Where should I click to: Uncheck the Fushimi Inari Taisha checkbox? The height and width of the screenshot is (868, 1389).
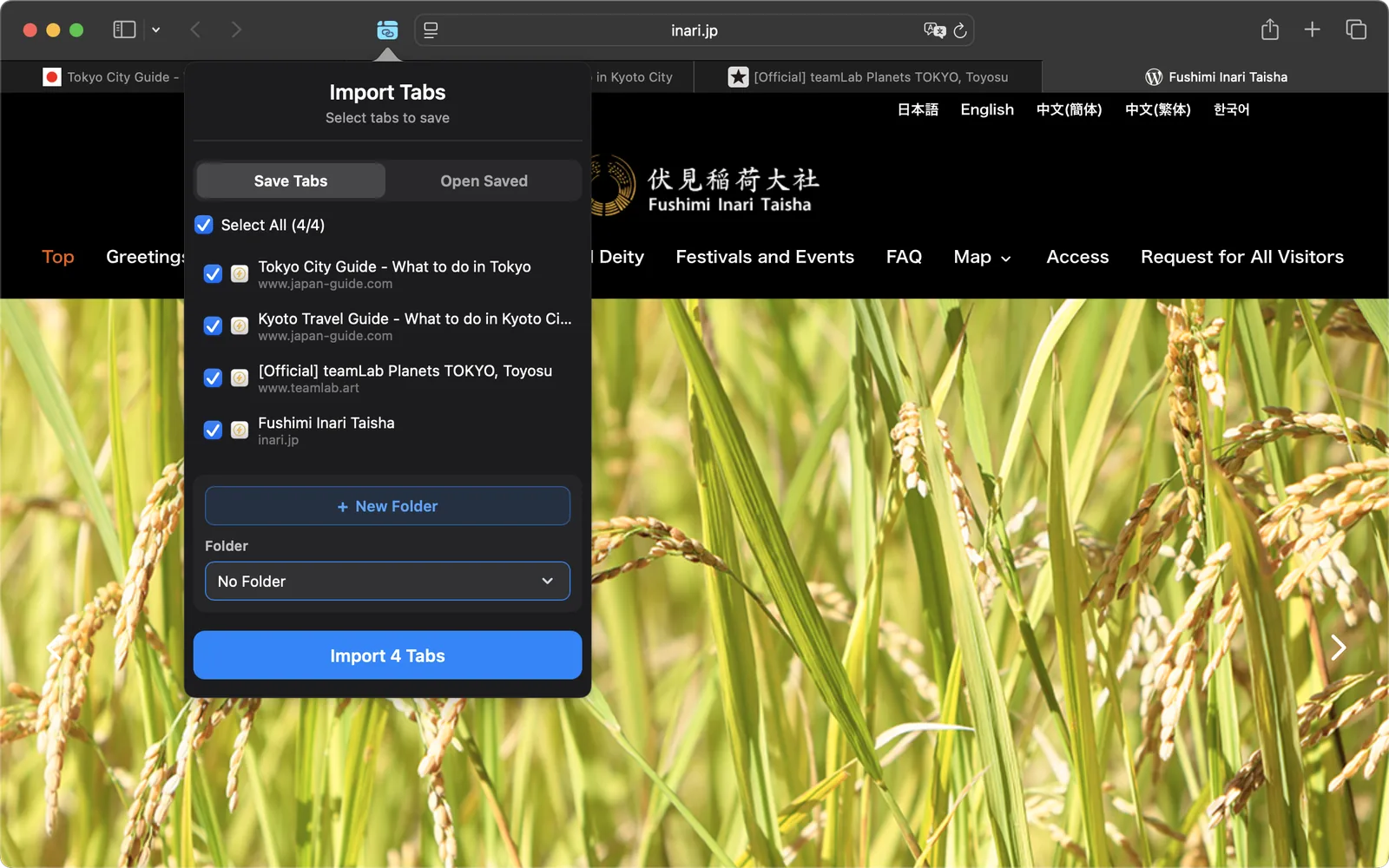pos(213,431)
